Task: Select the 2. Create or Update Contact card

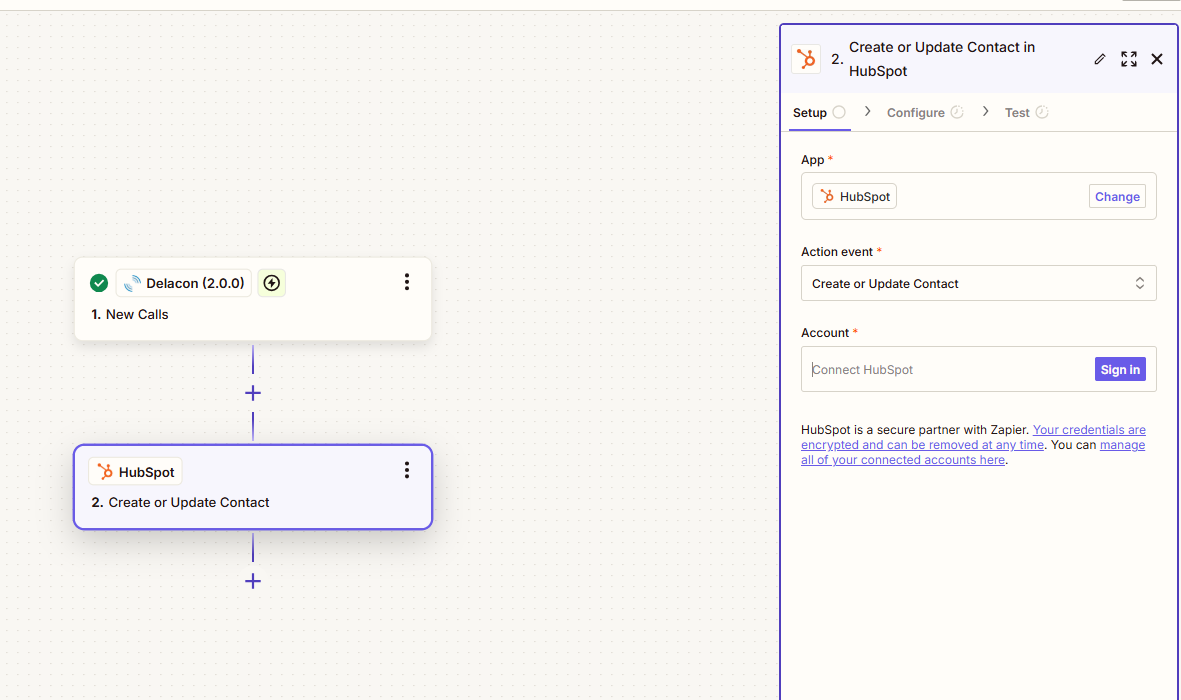Action: (x=253, y=487)
